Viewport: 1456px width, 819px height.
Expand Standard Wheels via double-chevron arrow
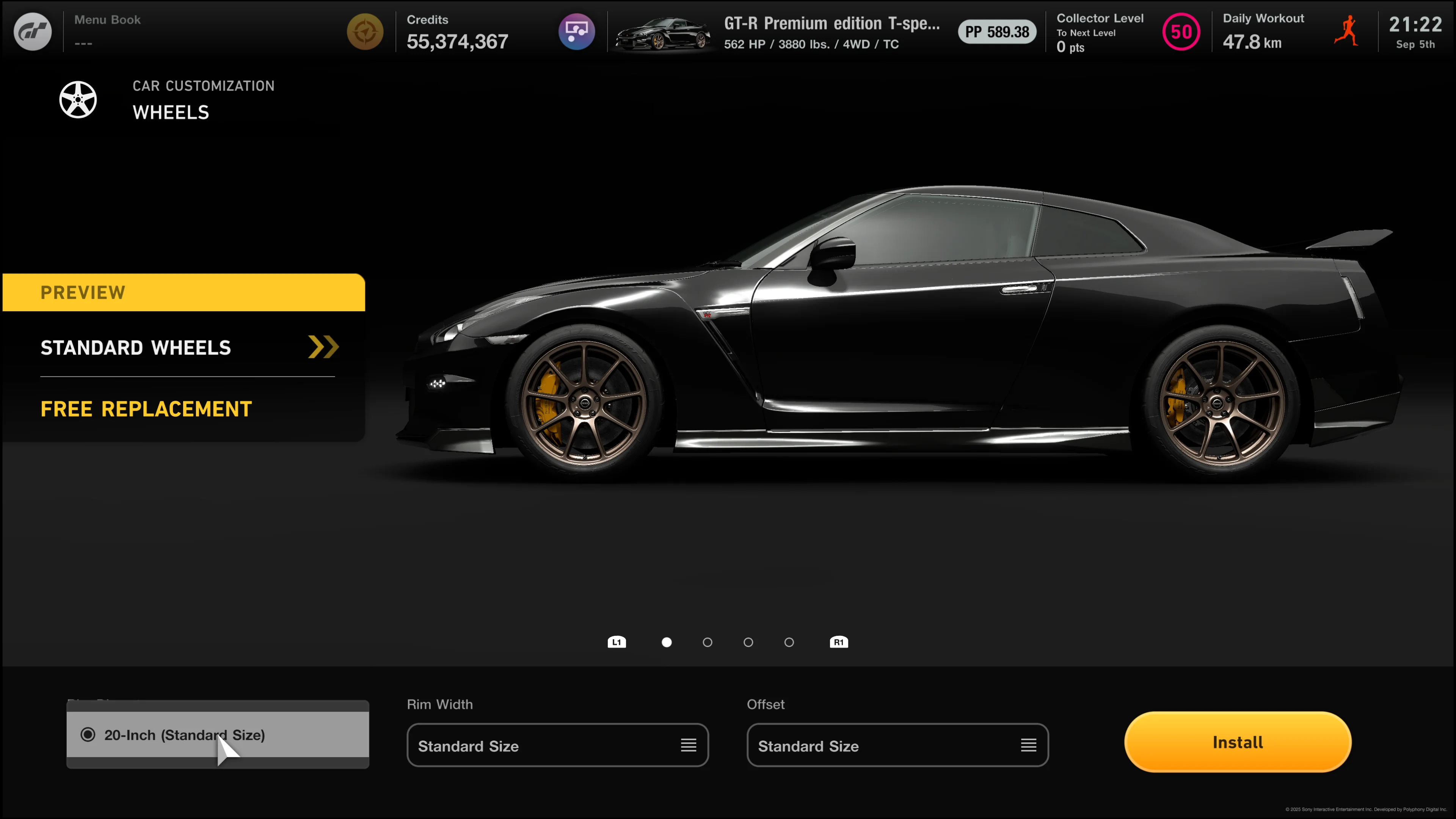[323, 347]
